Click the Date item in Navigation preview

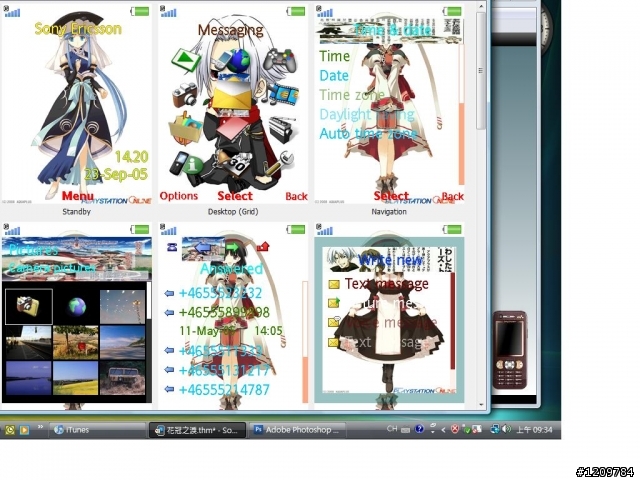(x=334, y=76)
